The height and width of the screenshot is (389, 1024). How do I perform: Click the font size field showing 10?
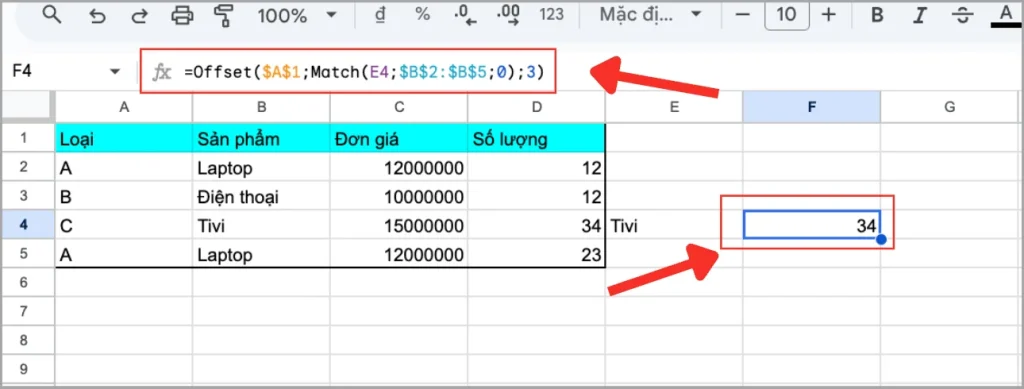(786, 15)
